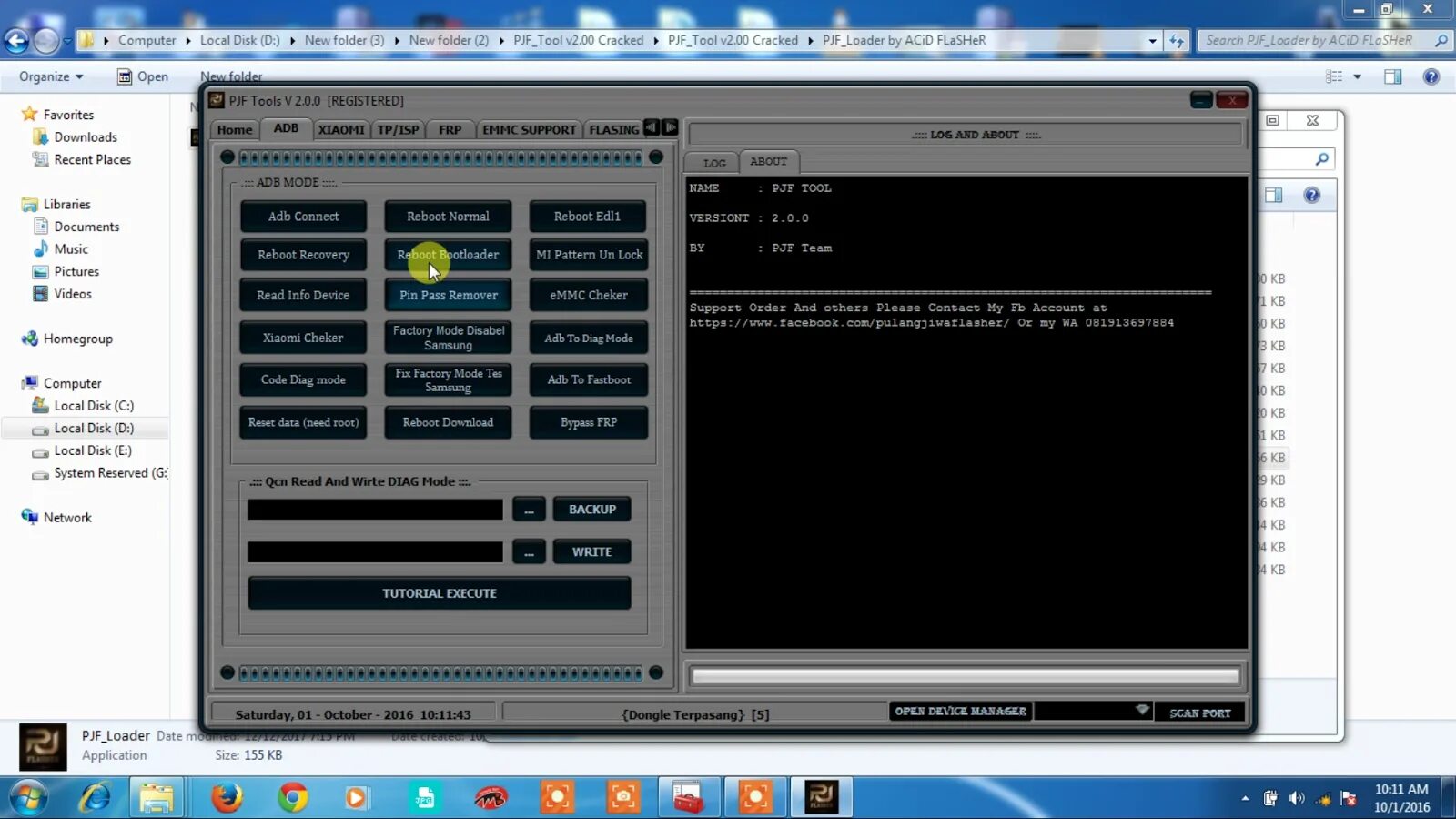The image size is (1456, 819).
Task: Click the progress bar at bottom
Action: click(965, 676)
